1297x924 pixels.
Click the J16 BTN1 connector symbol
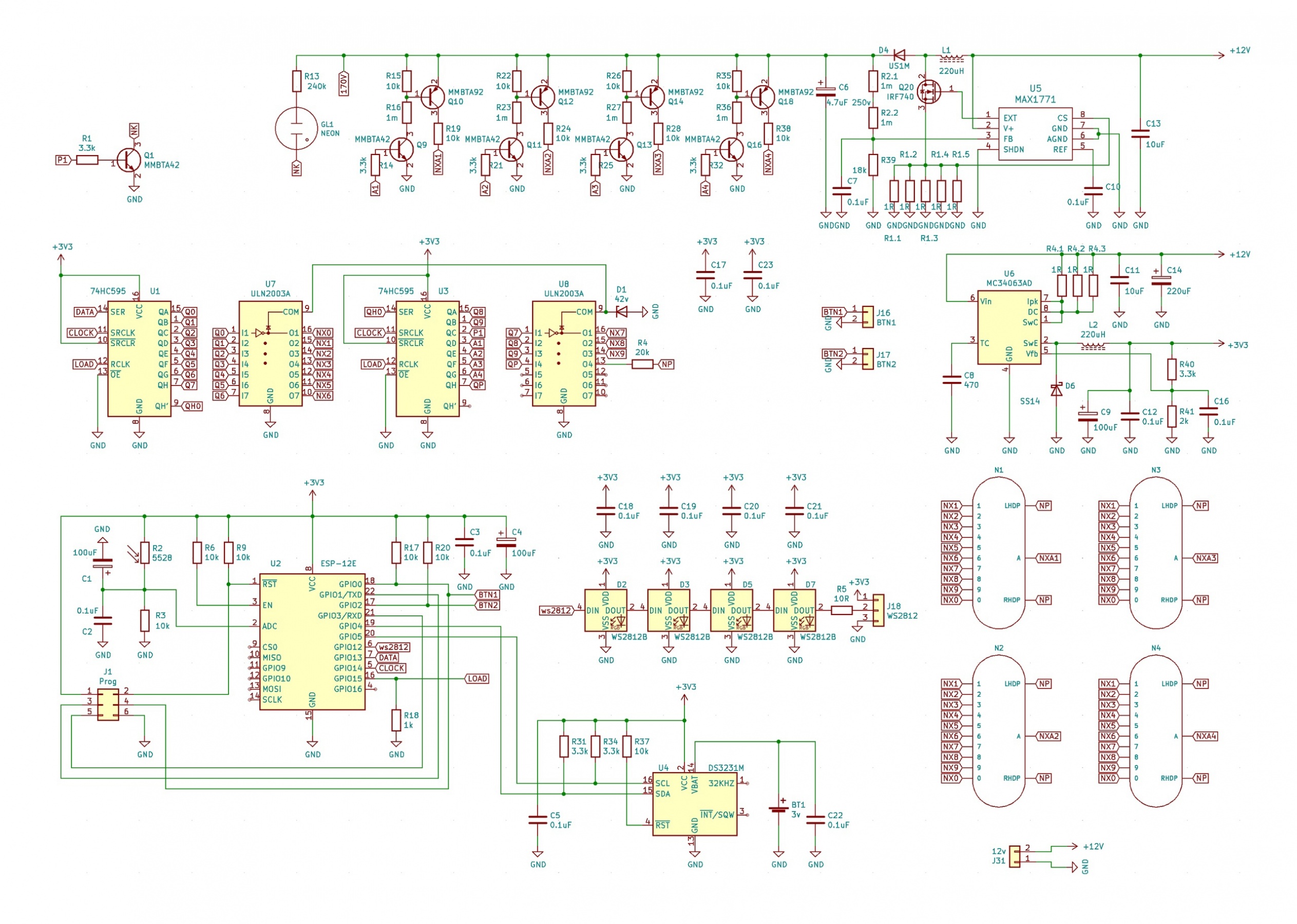pos(867,317)
